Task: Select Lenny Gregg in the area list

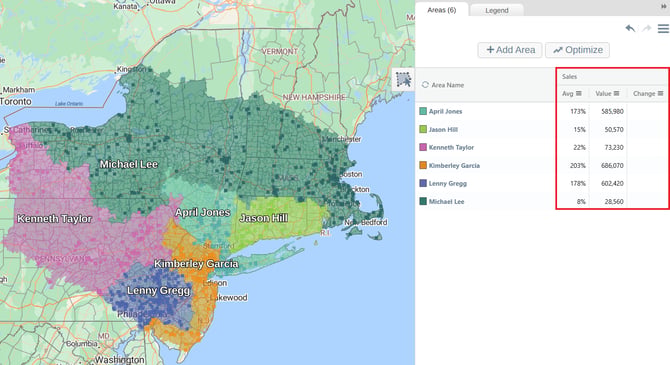Action: [447, 183]
